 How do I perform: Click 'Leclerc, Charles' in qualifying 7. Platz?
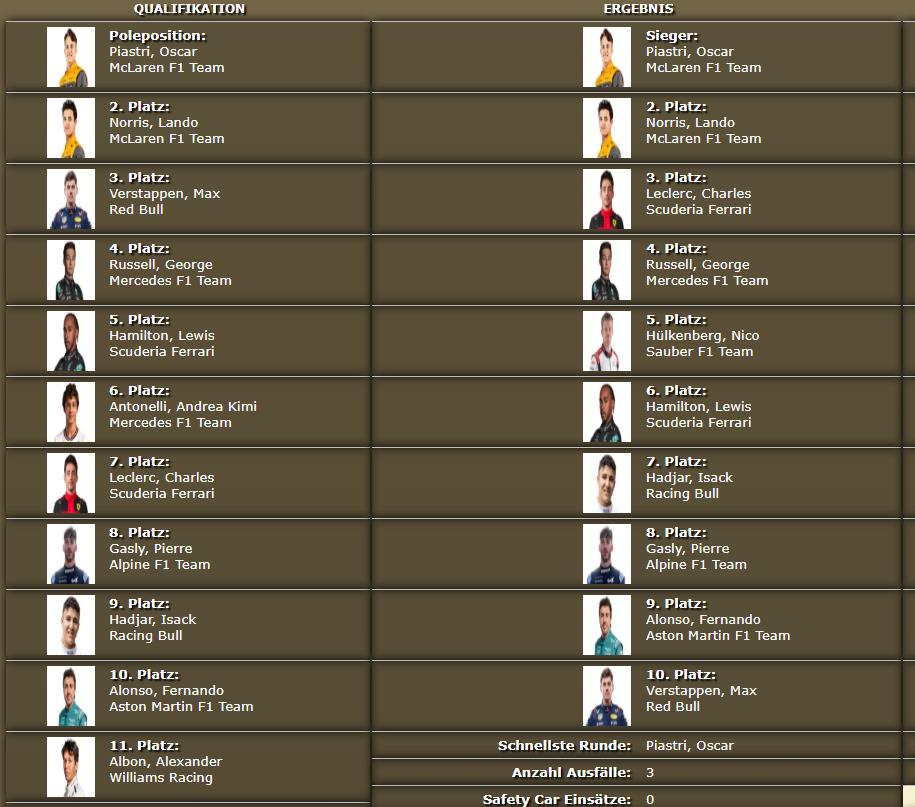(x=162, y=478)
